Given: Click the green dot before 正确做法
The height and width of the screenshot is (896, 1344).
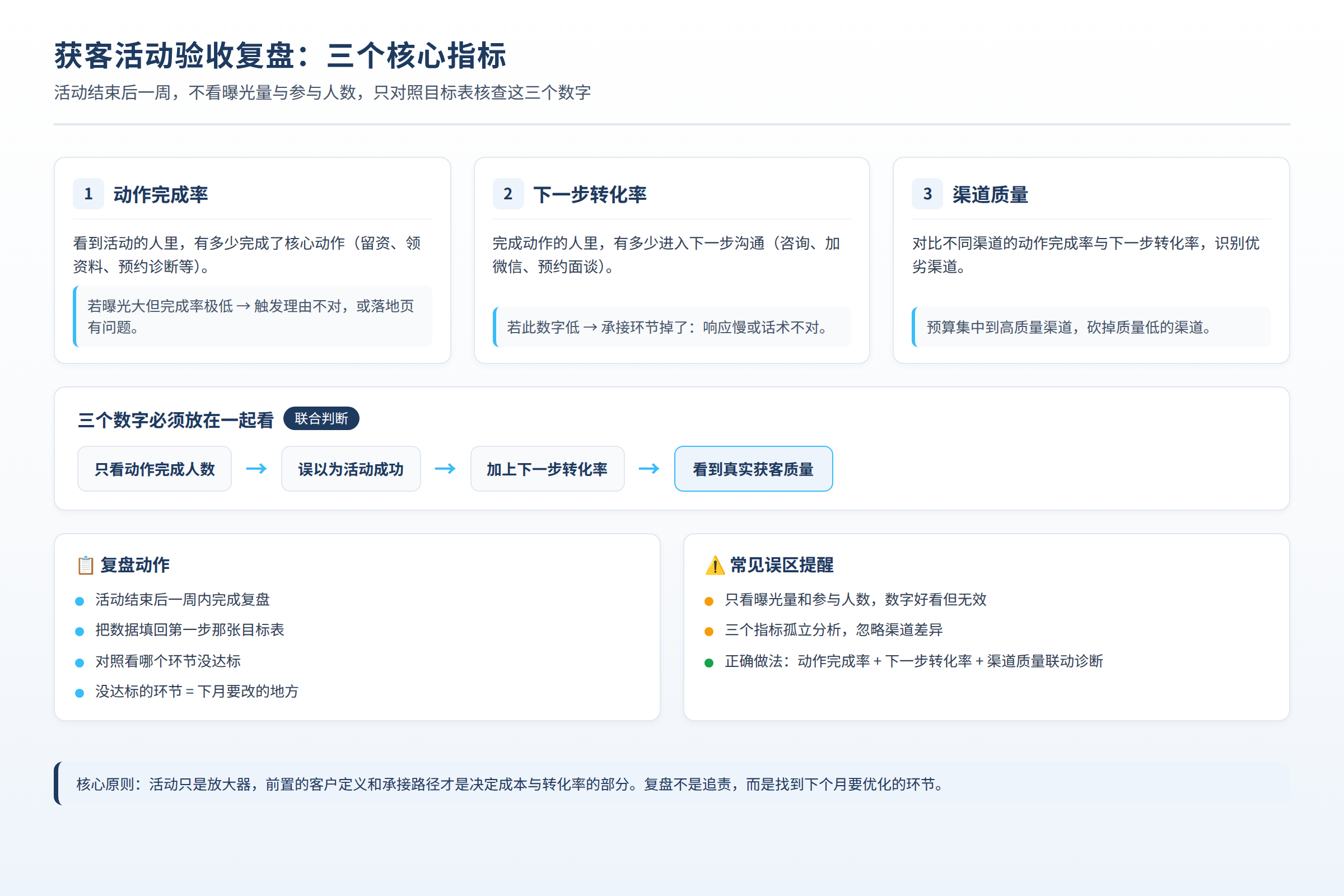Looking at the screenshot, I should (709, 663).
